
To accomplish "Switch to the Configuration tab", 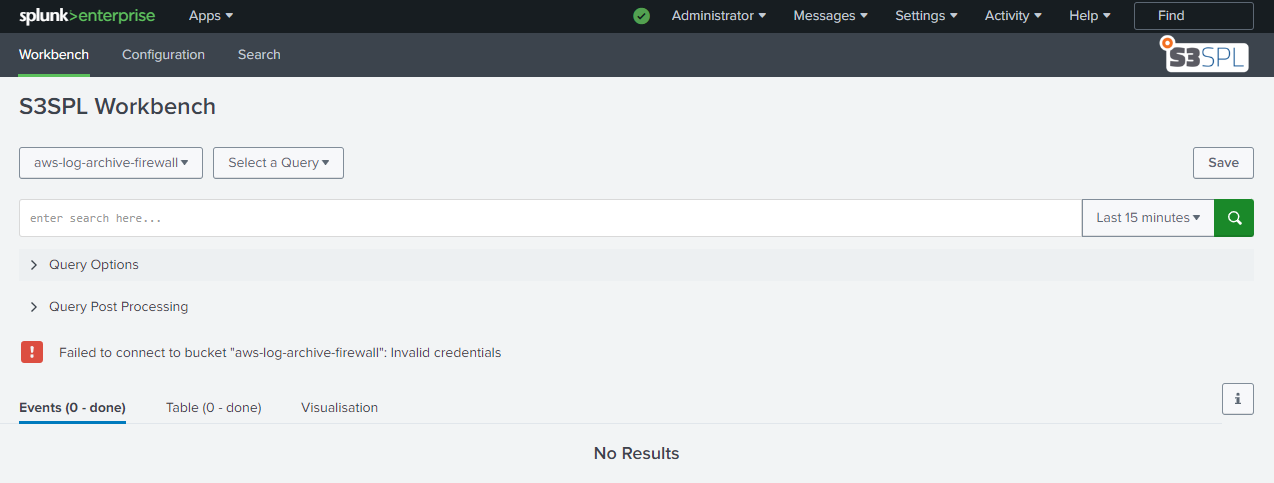I will pyautogui.click(x=163, y=55).
